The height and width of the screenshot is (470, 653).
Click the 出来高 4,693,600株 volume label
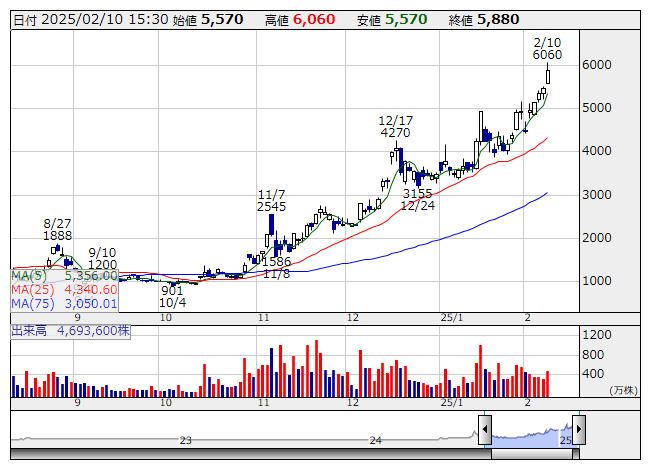pyautogui.click(x=70, y=331)
